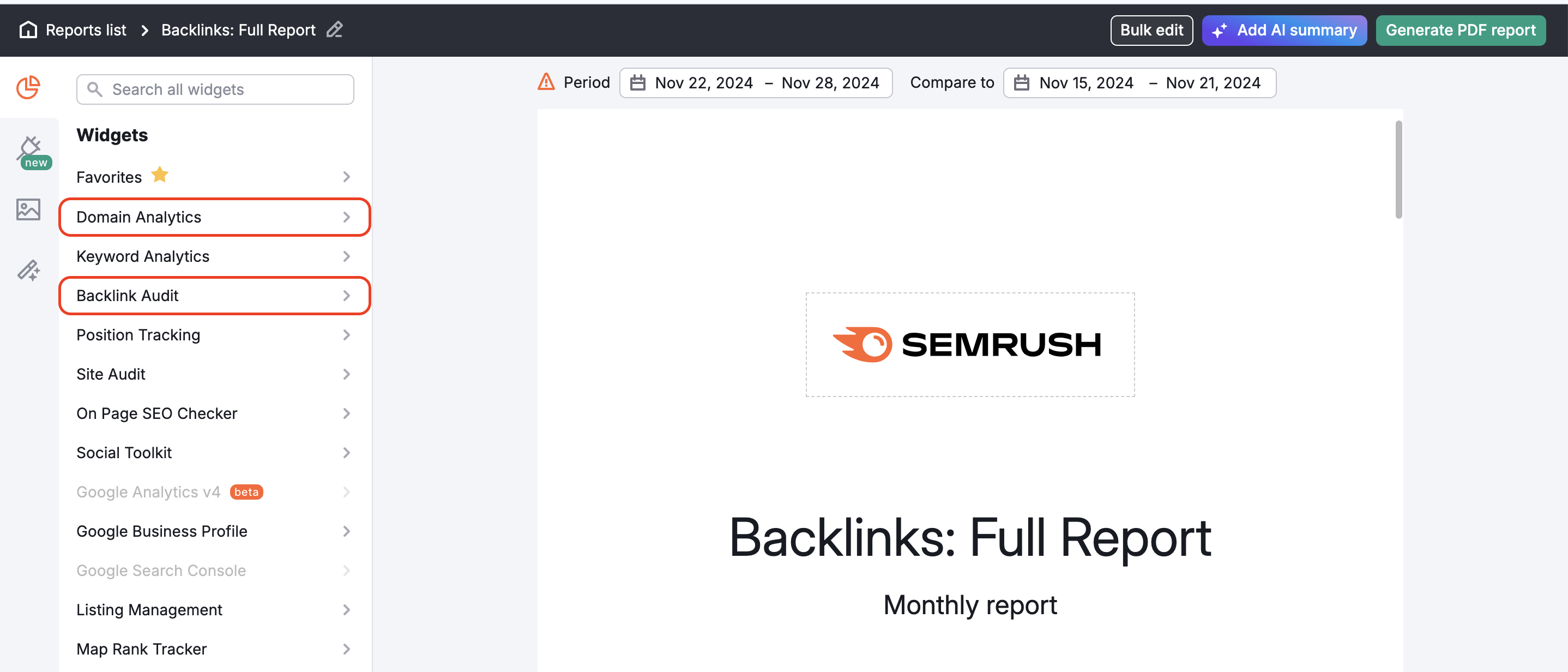Open the Reports list breadcrumb link
This screenshot has height=672, width=1568.
coord(86,30)
